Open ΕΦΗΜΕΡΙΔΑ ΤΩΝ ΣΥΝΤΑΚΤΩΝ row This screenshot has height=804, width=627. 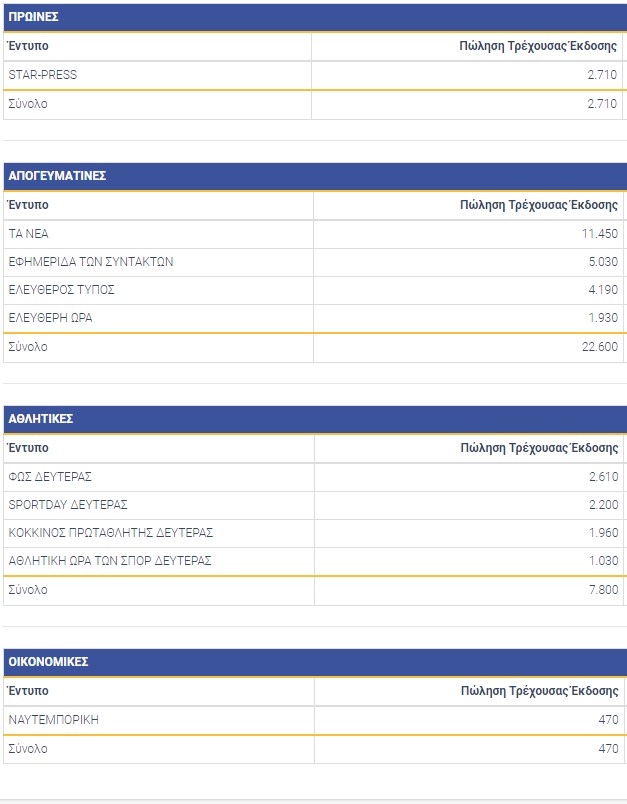tap(91, 262)
